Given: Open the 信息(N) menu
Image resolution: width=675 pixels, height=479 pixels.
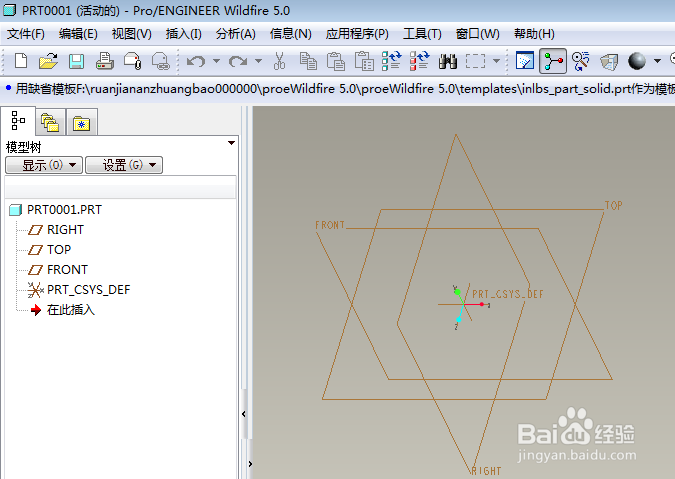Looking at the screenshot, I should pyautogui.click(x=290, y=34).
